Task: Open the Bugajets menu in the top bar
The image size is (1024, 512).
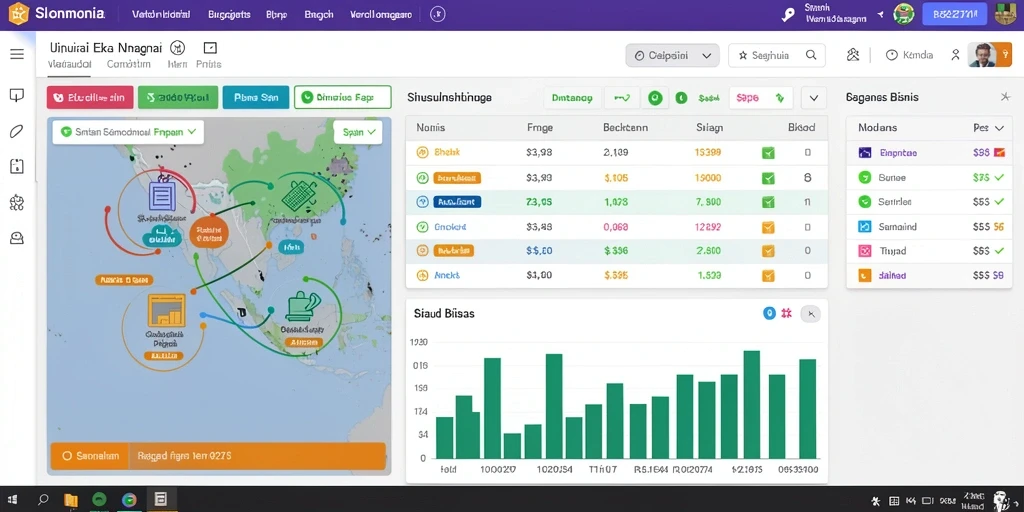Action: 229,14
